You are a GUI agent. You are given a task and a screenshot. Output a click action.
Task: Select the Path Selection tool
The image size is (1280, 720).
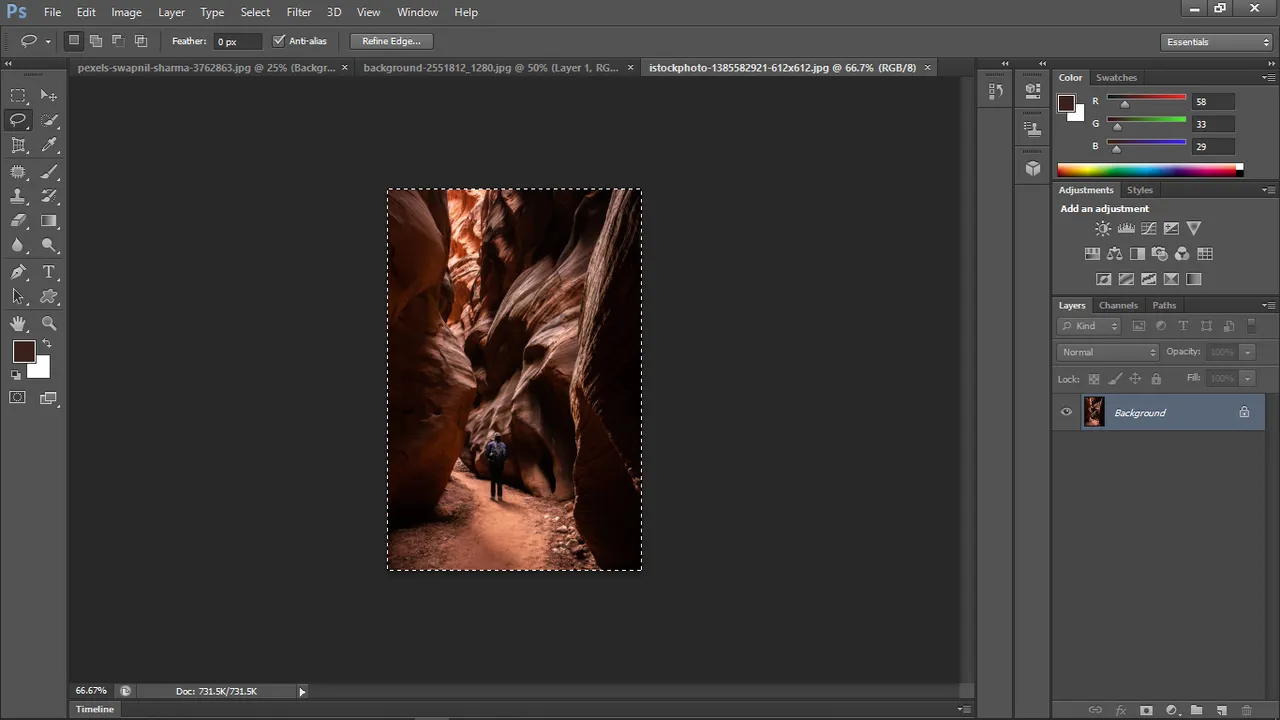point(18,297)
